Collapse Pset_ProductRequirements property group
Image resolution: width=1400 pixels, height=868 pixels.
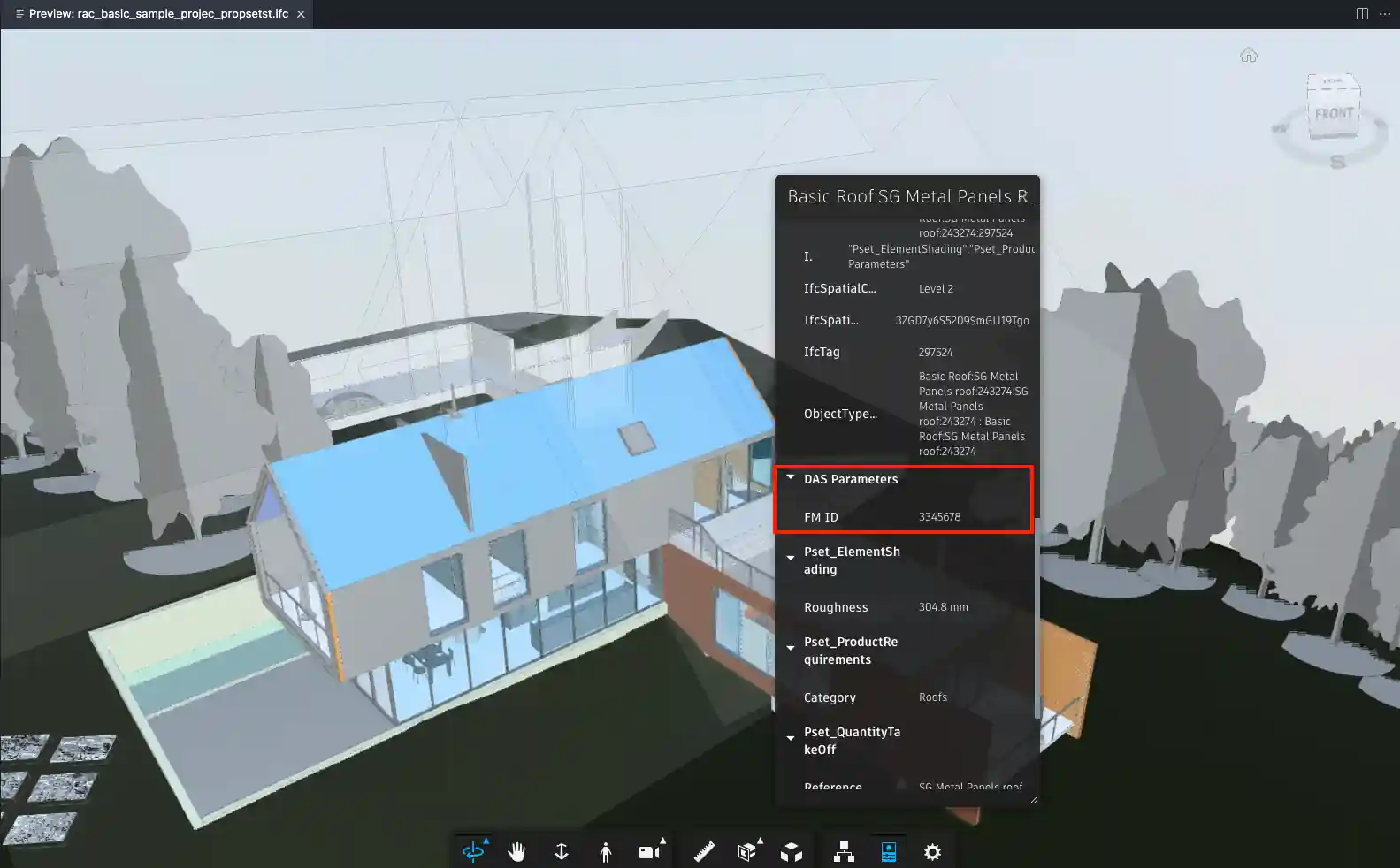791,649
